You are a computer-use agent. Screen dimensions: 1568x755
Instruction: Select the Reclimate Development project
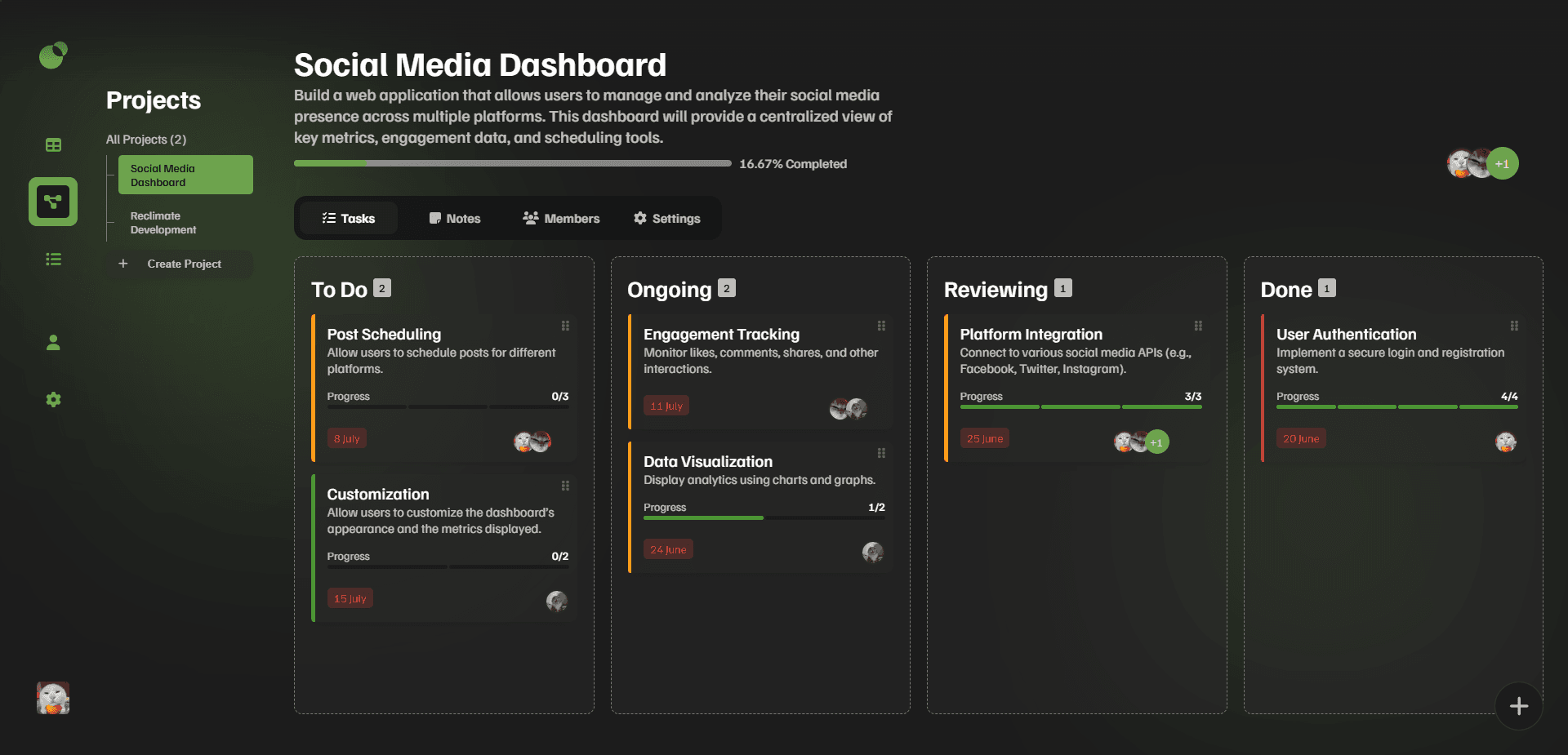163,222
